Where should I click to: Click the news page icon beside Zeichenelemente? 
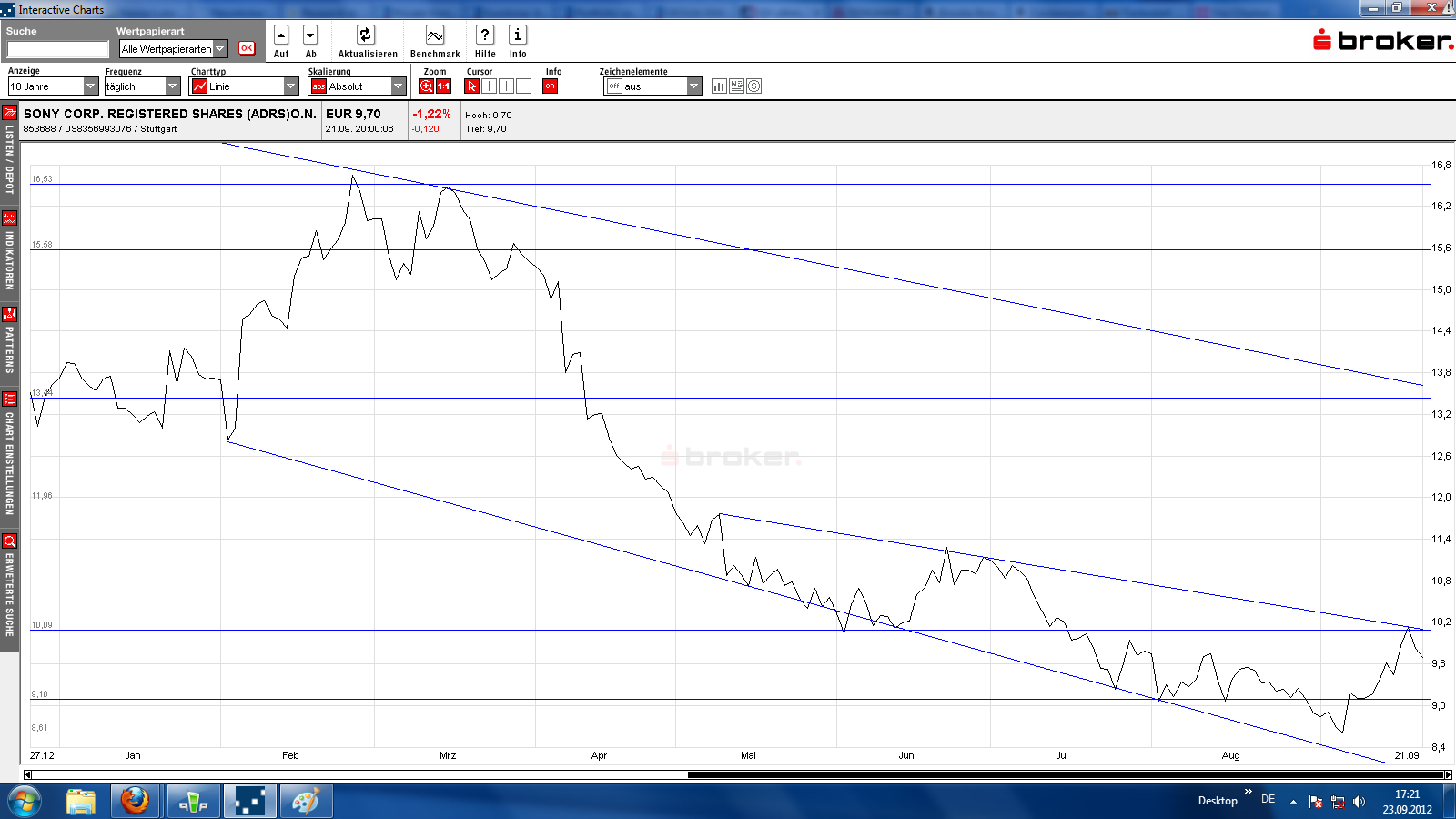tap(736, 86)
